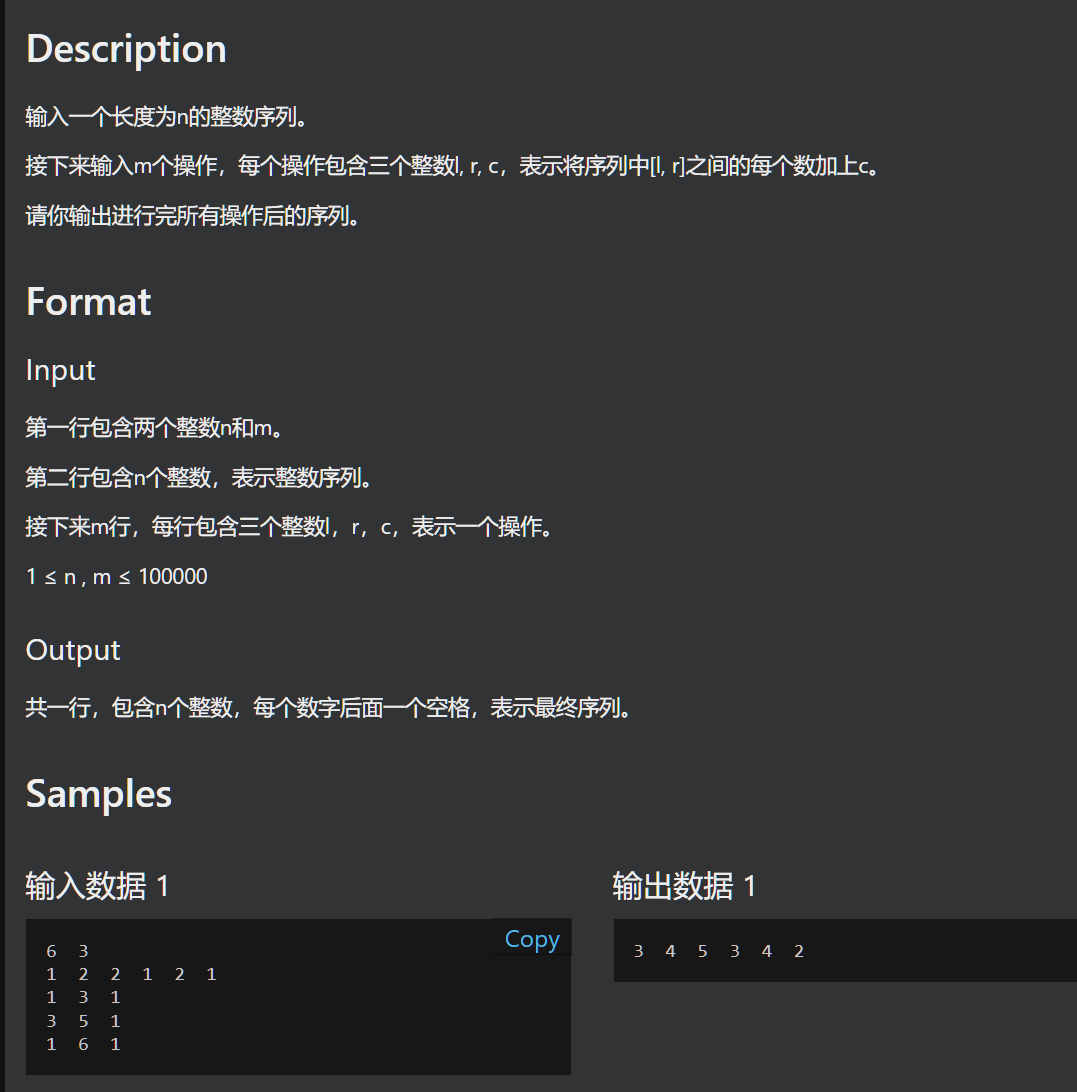The height and width of the screenshot is (1092, 1077).
Task: Click the constraint '1 ≤ n , m ≤ 100000'
Action: point(117,577)
